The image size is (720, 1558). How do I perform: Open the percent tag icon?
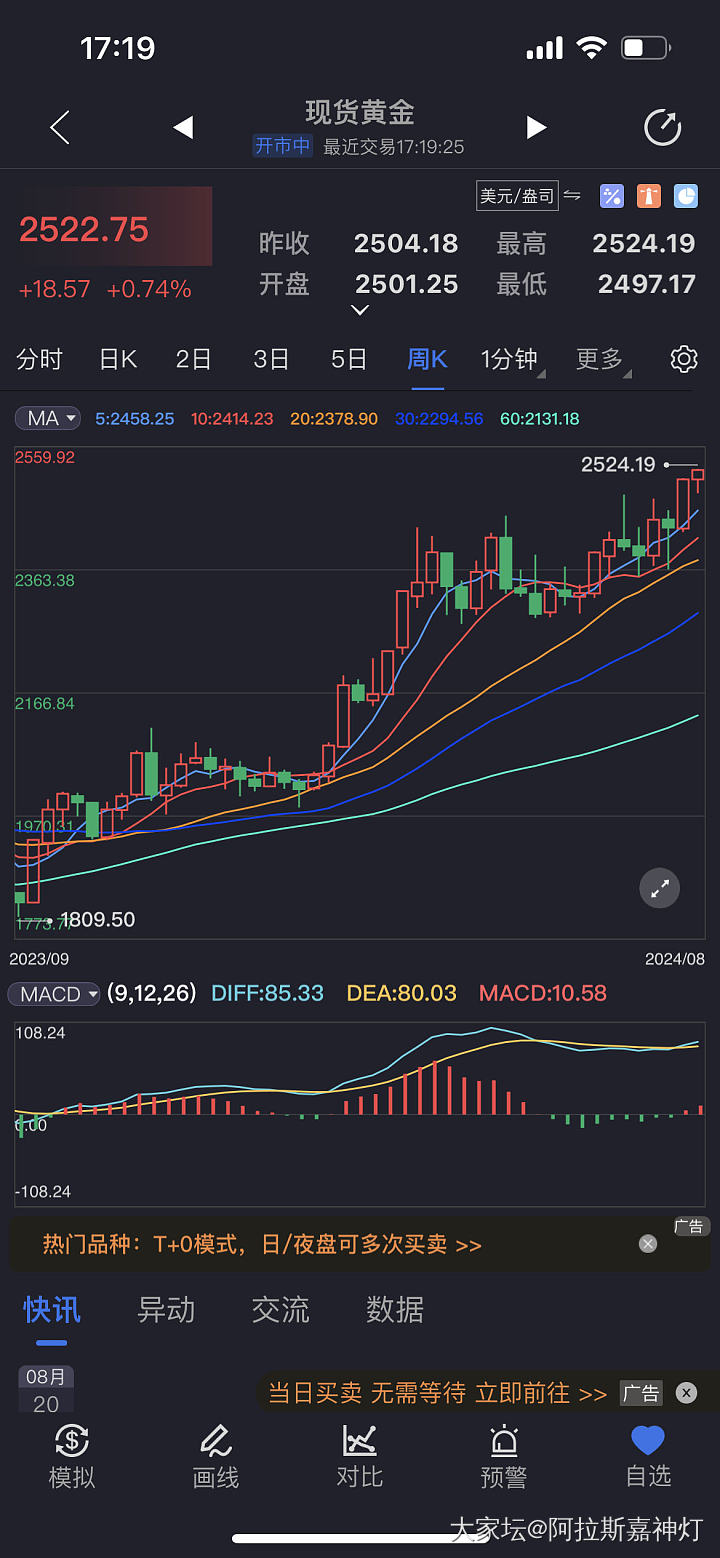[x=611, y=196]
